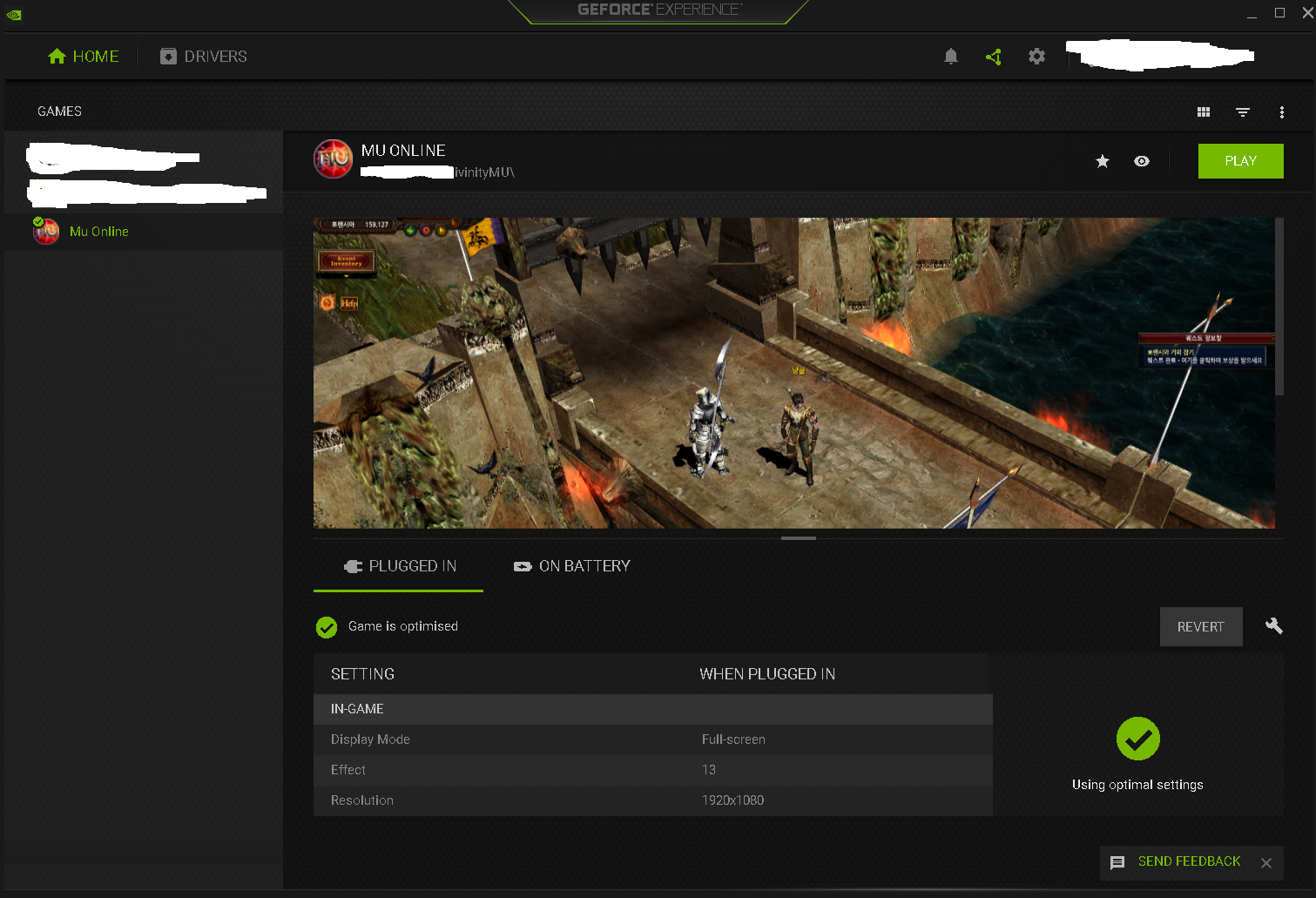Launch the game with PLAY button
Viewport: 1316px width, 898px height.
pyautogui.click(x=1240, y=161)
